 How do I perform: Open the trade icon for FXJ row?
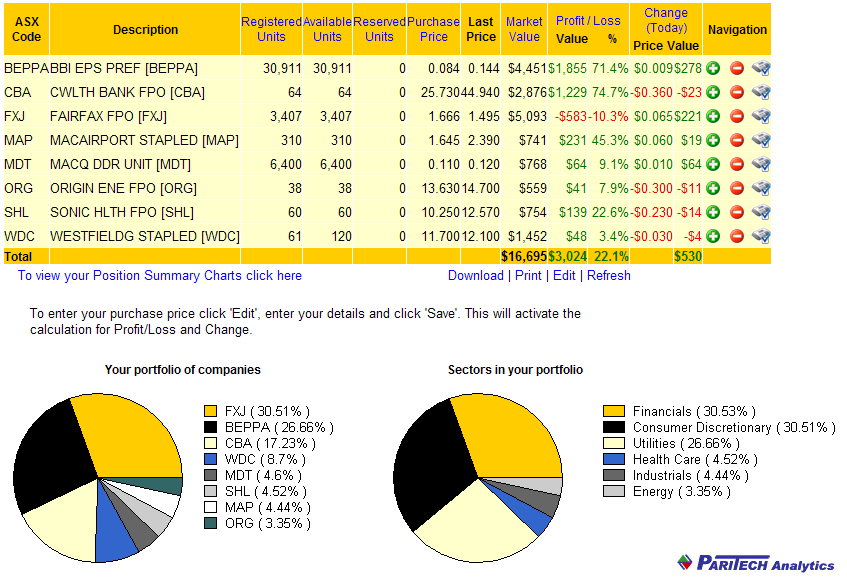click(x=761, y=116)
